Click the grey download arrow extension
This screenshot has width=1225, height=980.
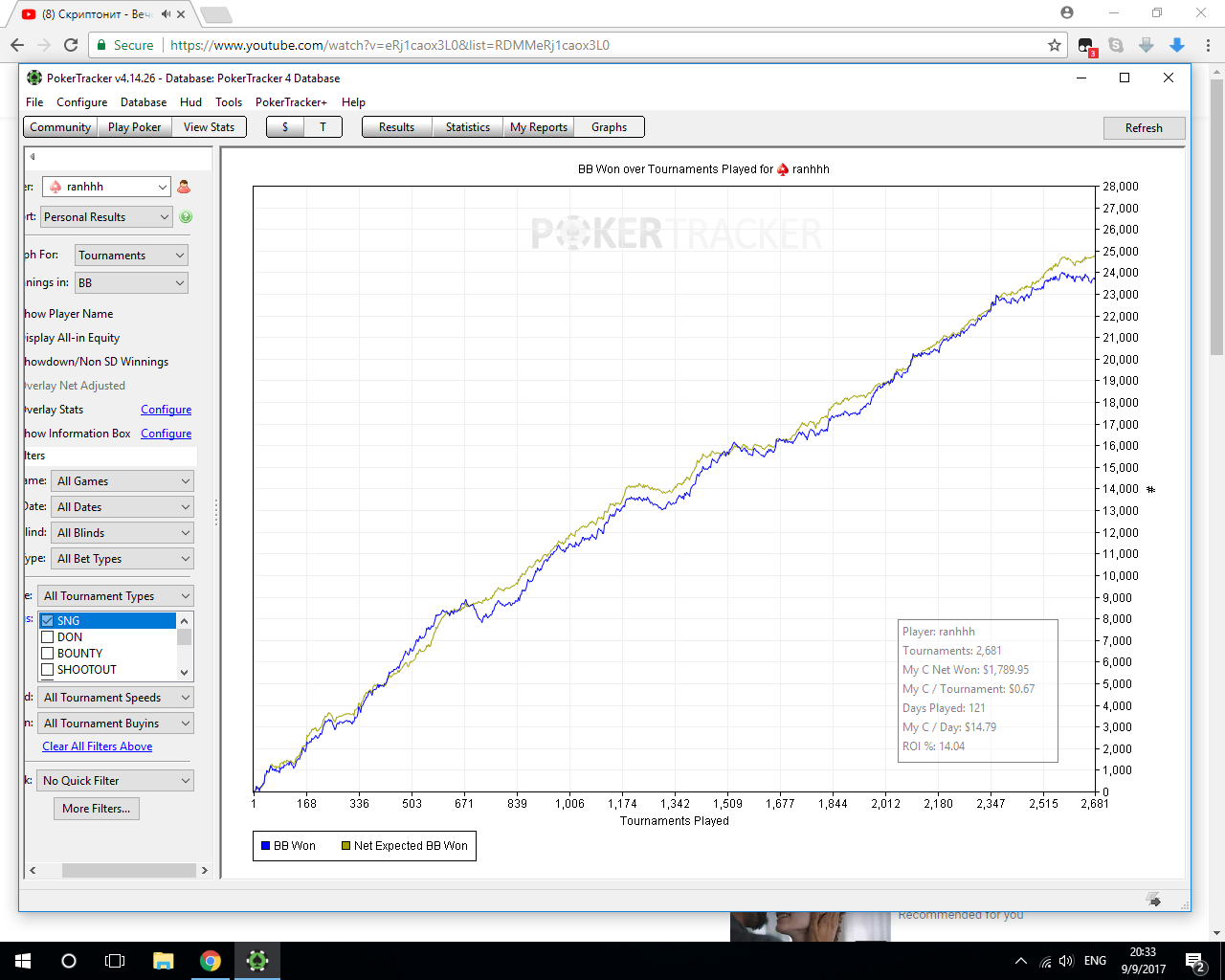click(1147, 45)
